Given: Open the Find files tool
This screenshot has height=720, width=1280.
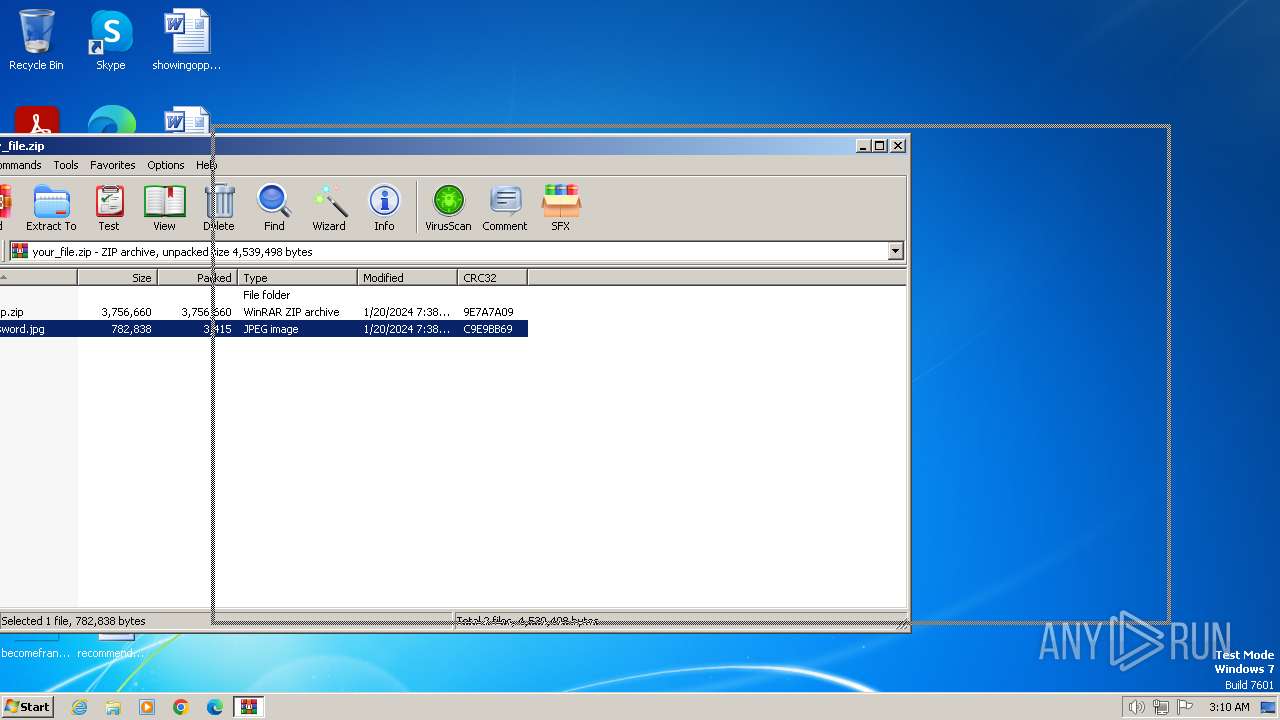Looking at the screenshot, I should click(x=274, y=208).
